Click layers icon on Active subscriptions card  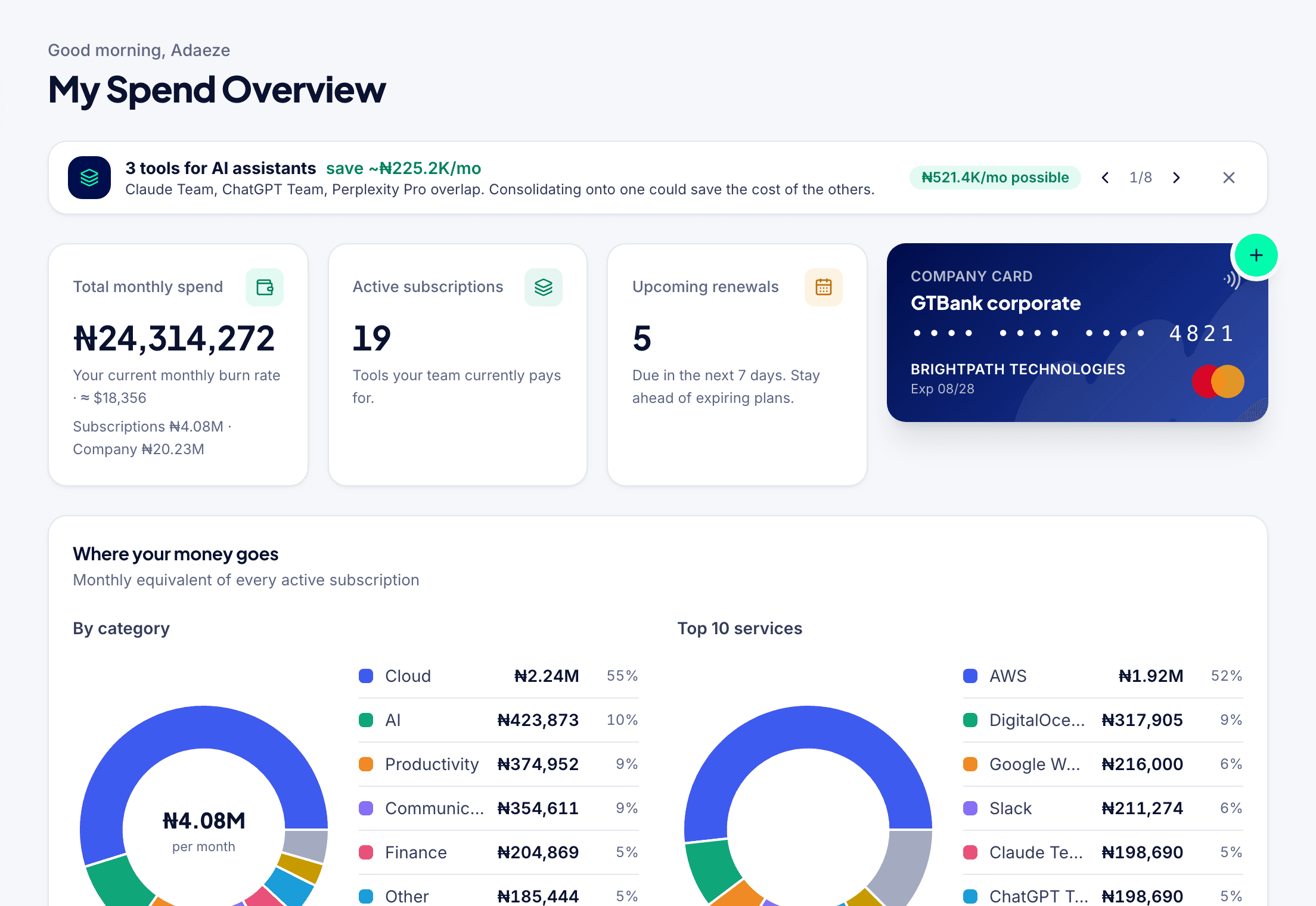(544, 287)
